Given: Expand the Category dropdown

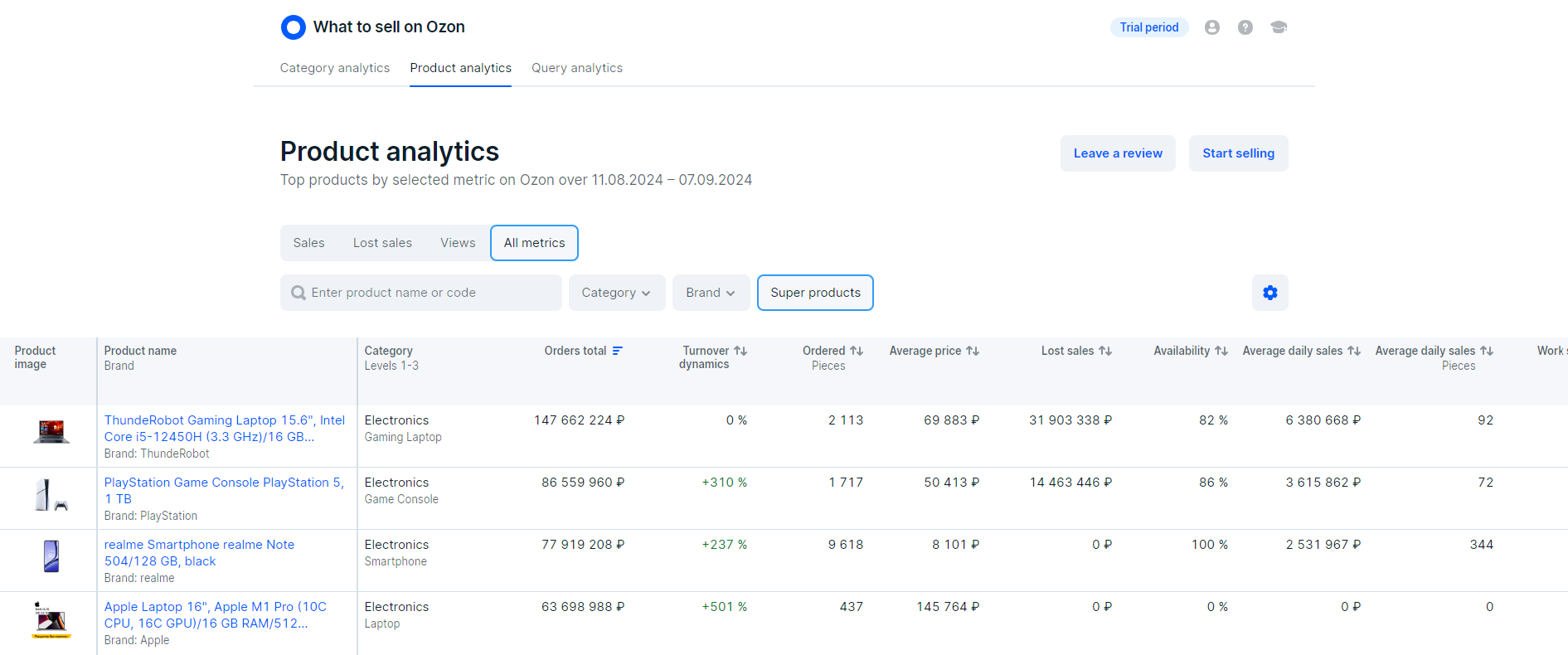Looking at the screenshot, I should click(616, 293).
